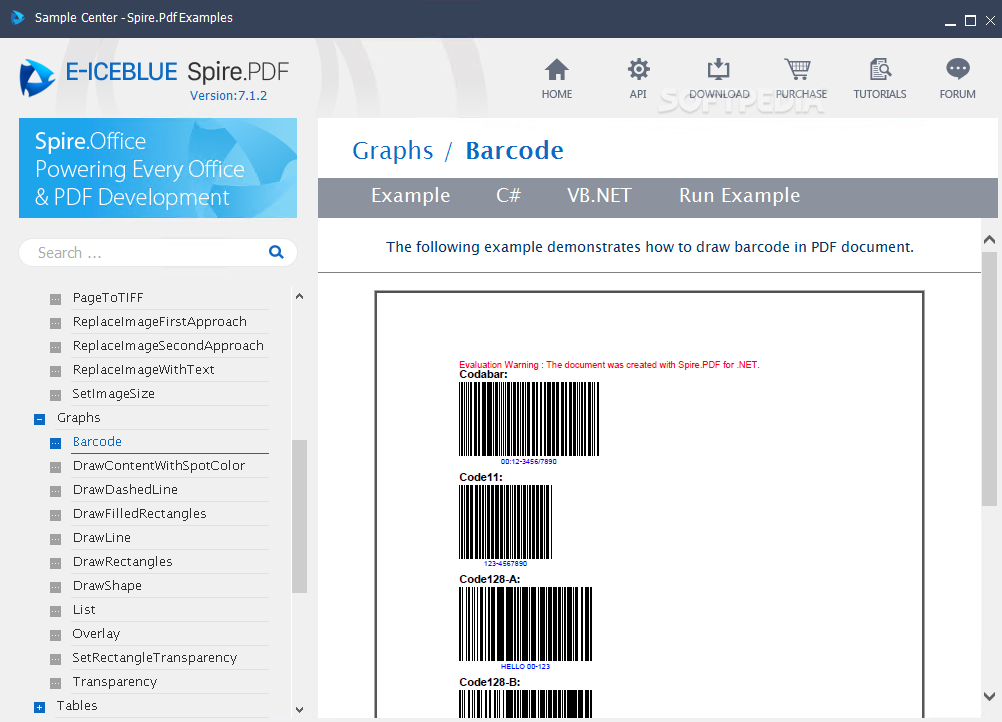Click the icon beside DrawContentWithSpotColor
Viewport: 1002px width, 722px height.
(56, 467)
